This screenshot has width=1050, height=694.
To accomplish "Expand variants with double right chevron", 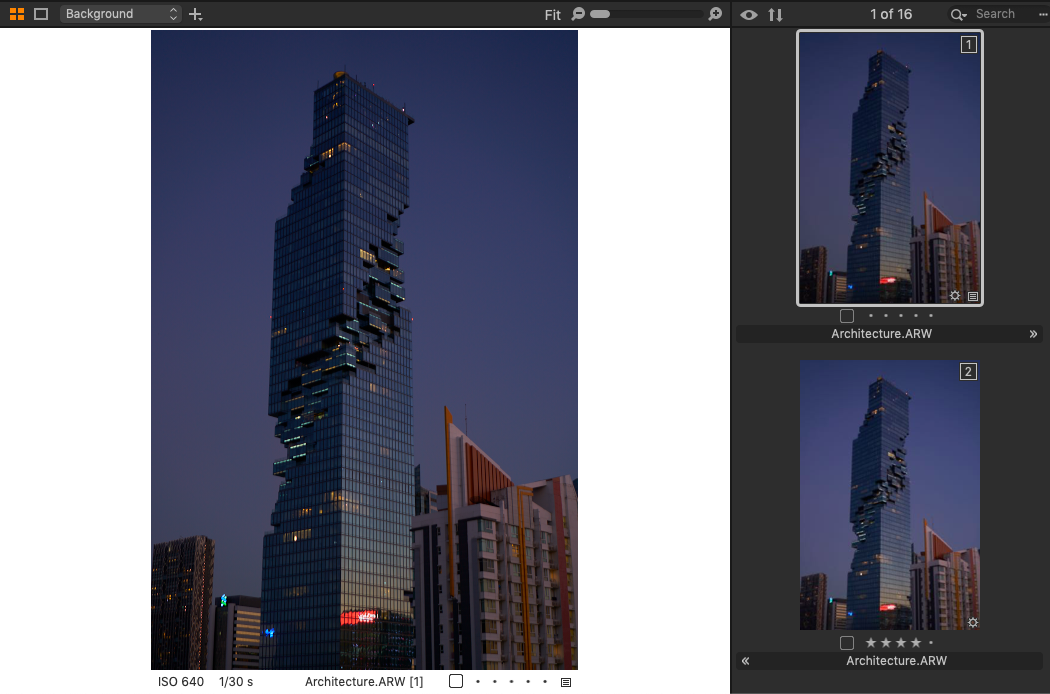I will click(x=1033, y=334).
